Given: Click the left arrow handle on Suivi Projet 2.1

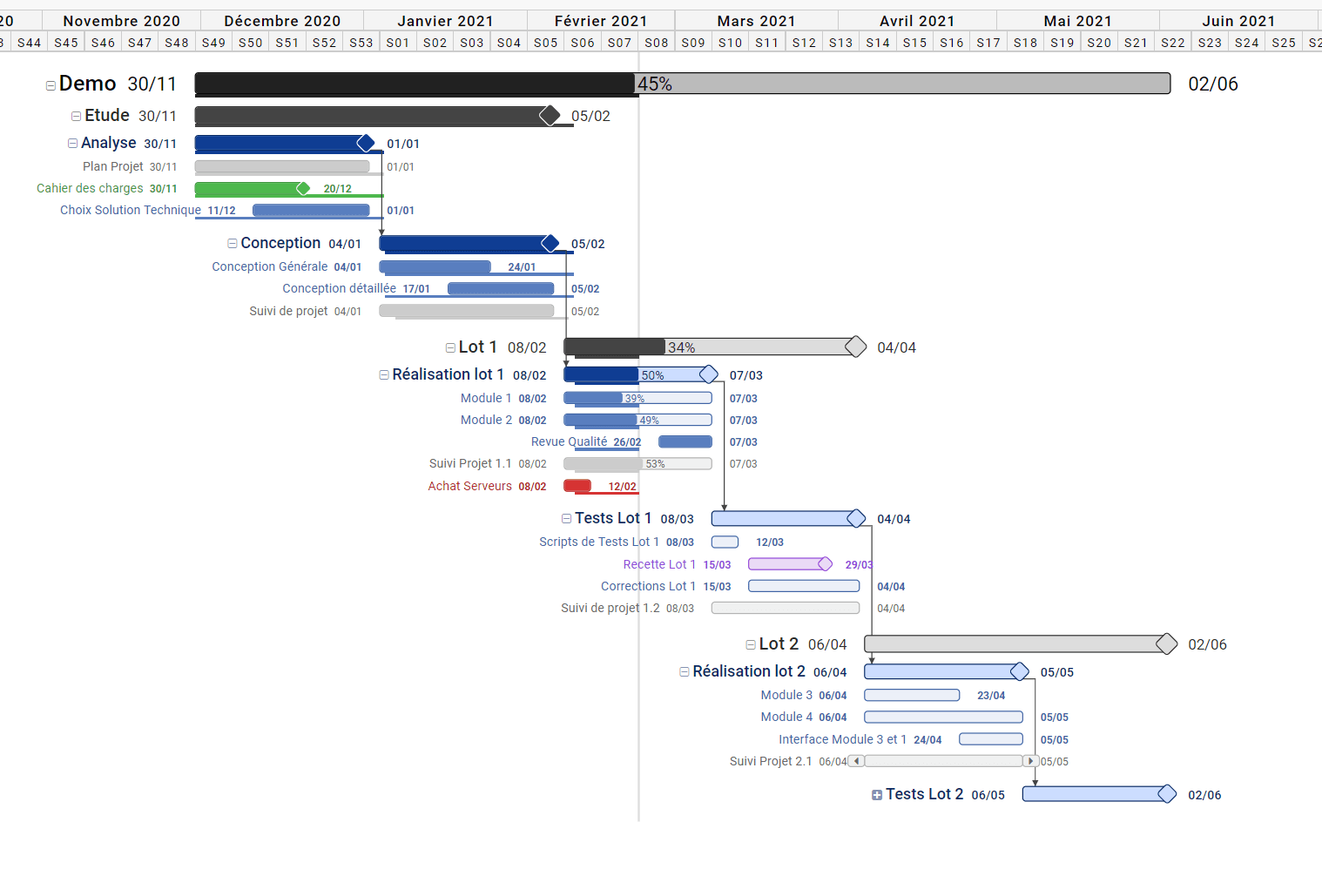Looking at the screenshot, I should click(857, 761).
